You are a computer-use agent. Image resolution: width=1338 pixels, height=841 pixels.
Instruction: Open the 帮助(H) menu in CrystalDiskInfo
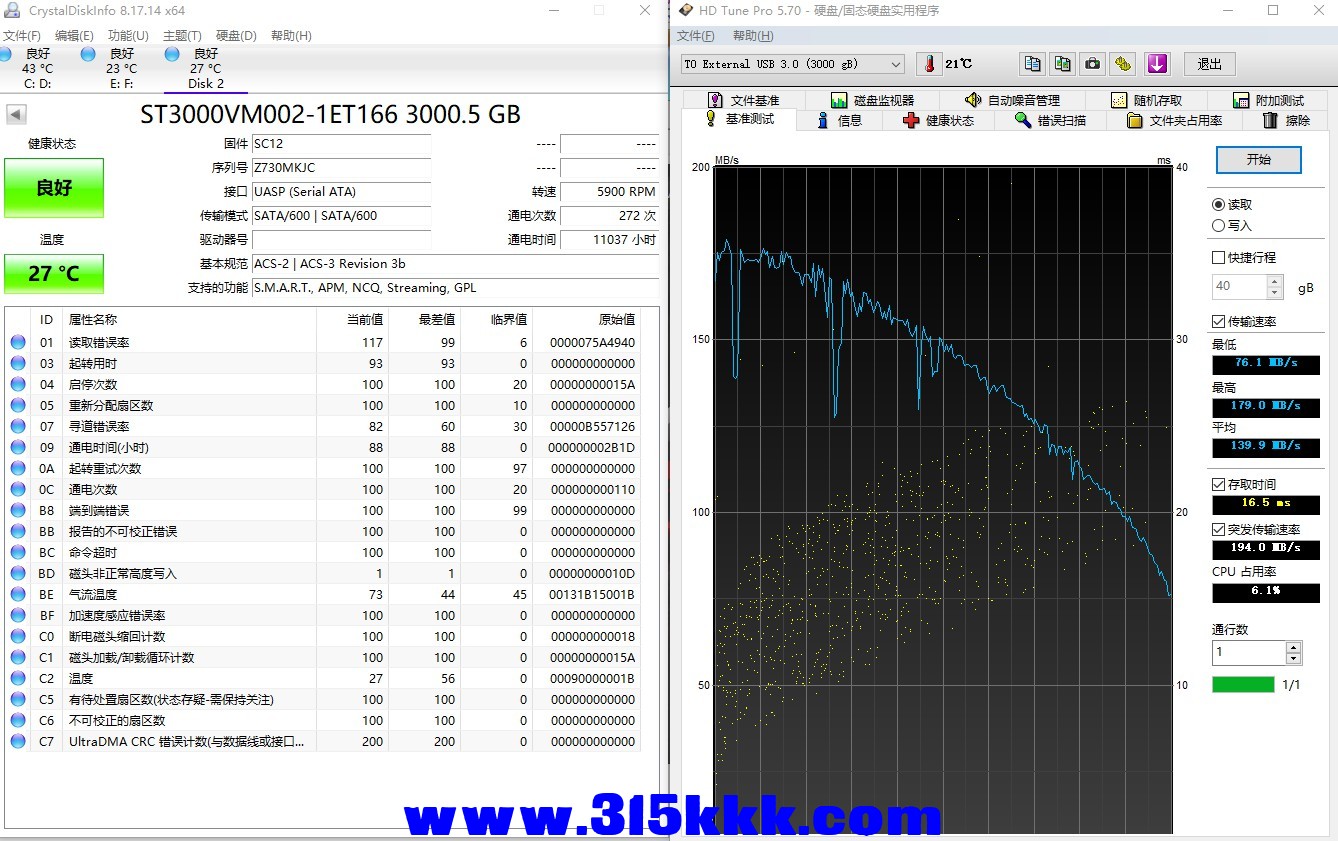tap(291, 35)
